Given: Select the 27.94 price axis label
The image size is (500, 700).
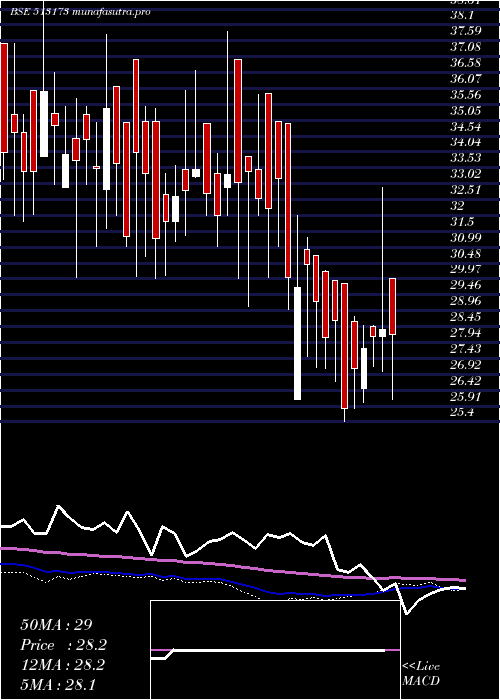Looking at the screenshot, I should (466, 333).
